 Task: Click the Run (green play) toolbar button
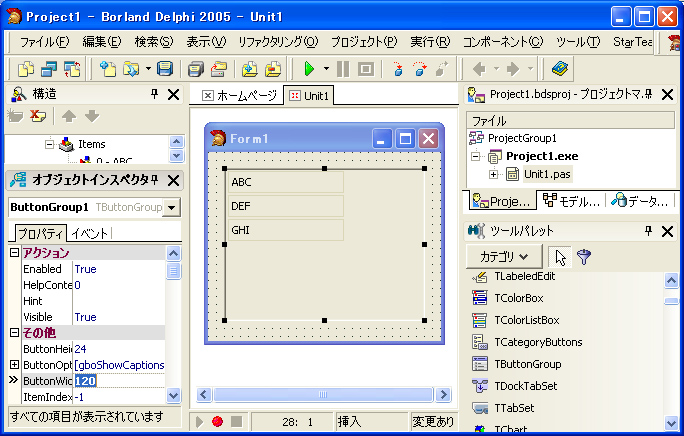click(x=309, y=69)
